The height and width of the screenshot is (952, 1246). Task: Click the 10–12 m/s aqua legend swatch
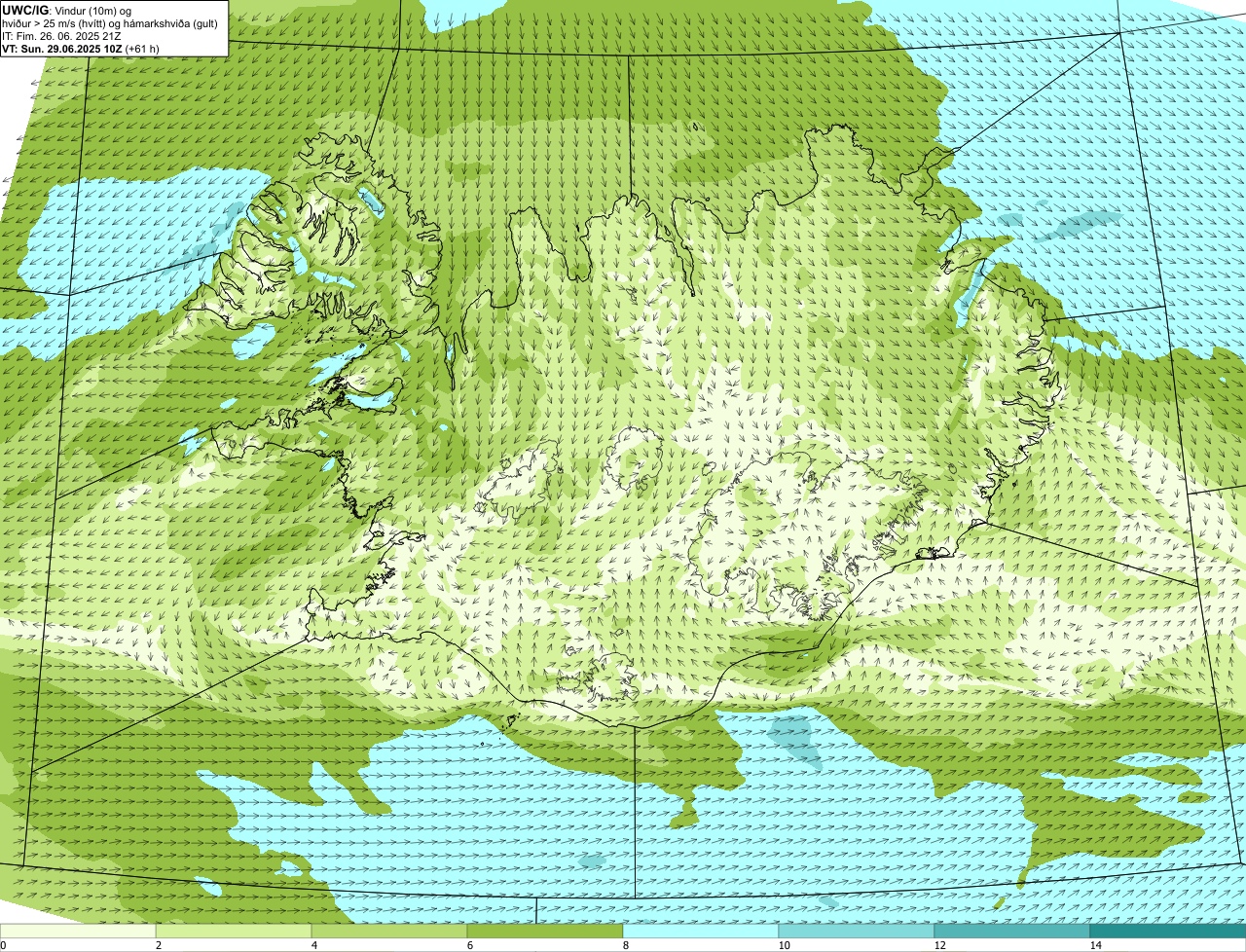point(857,931)
